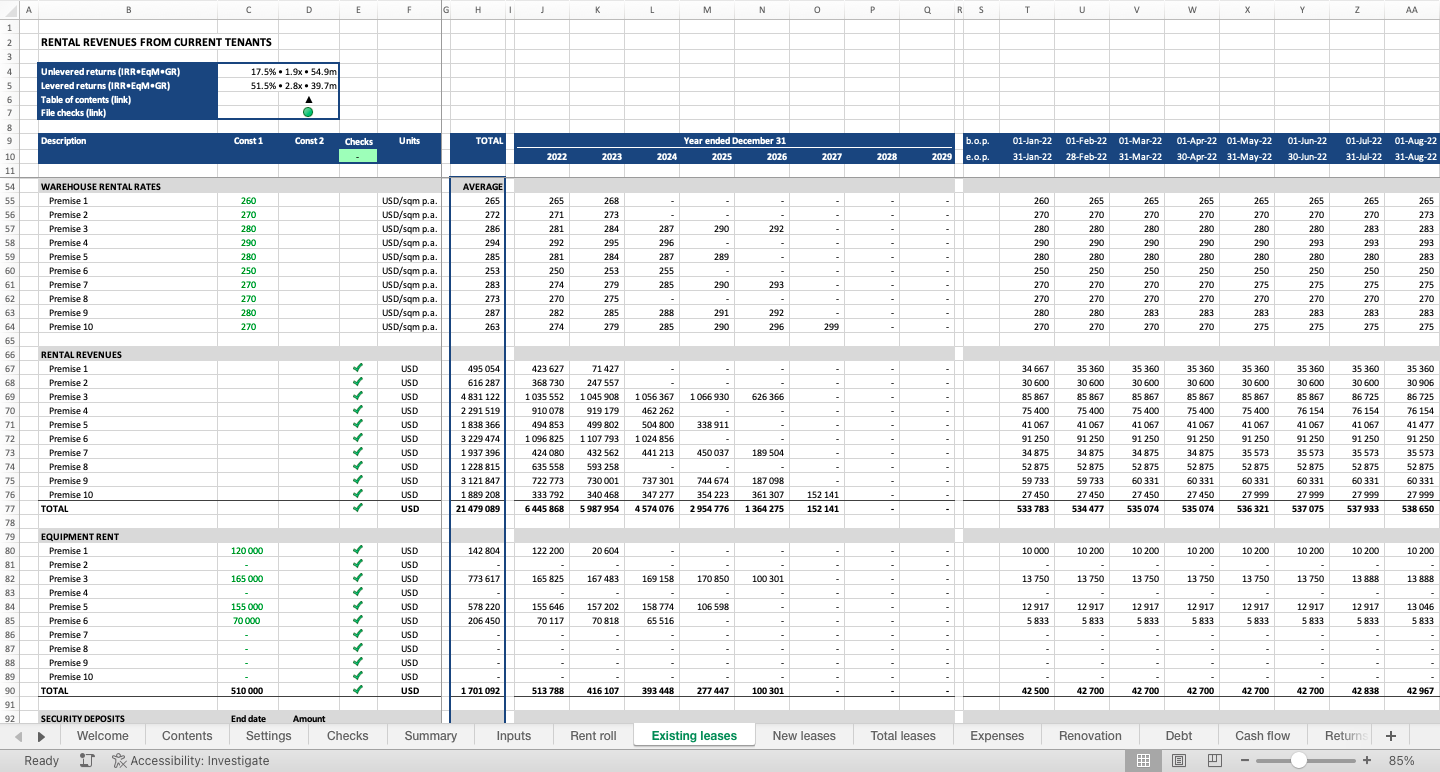Open the Expenses sheet tab
Screen dimensions: 1440x772
coord(997,736)
